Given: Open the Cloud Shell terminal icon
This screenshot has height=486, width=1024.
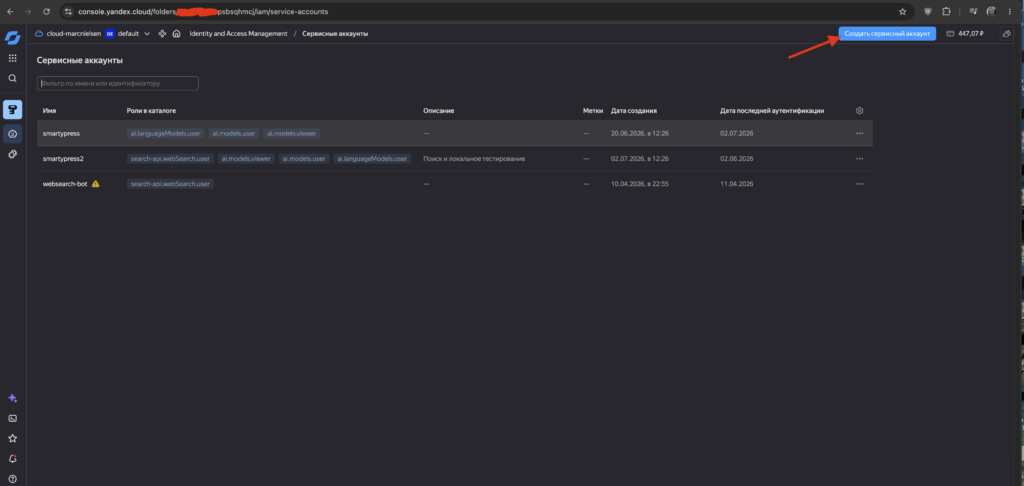Looking at the screenshot, I should point(12,419).
